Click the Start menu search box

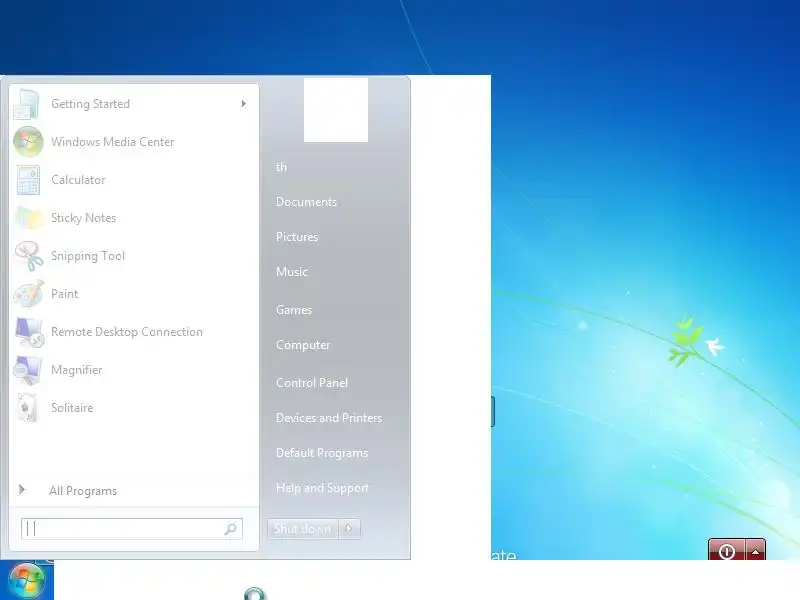[x=132, y=529]
